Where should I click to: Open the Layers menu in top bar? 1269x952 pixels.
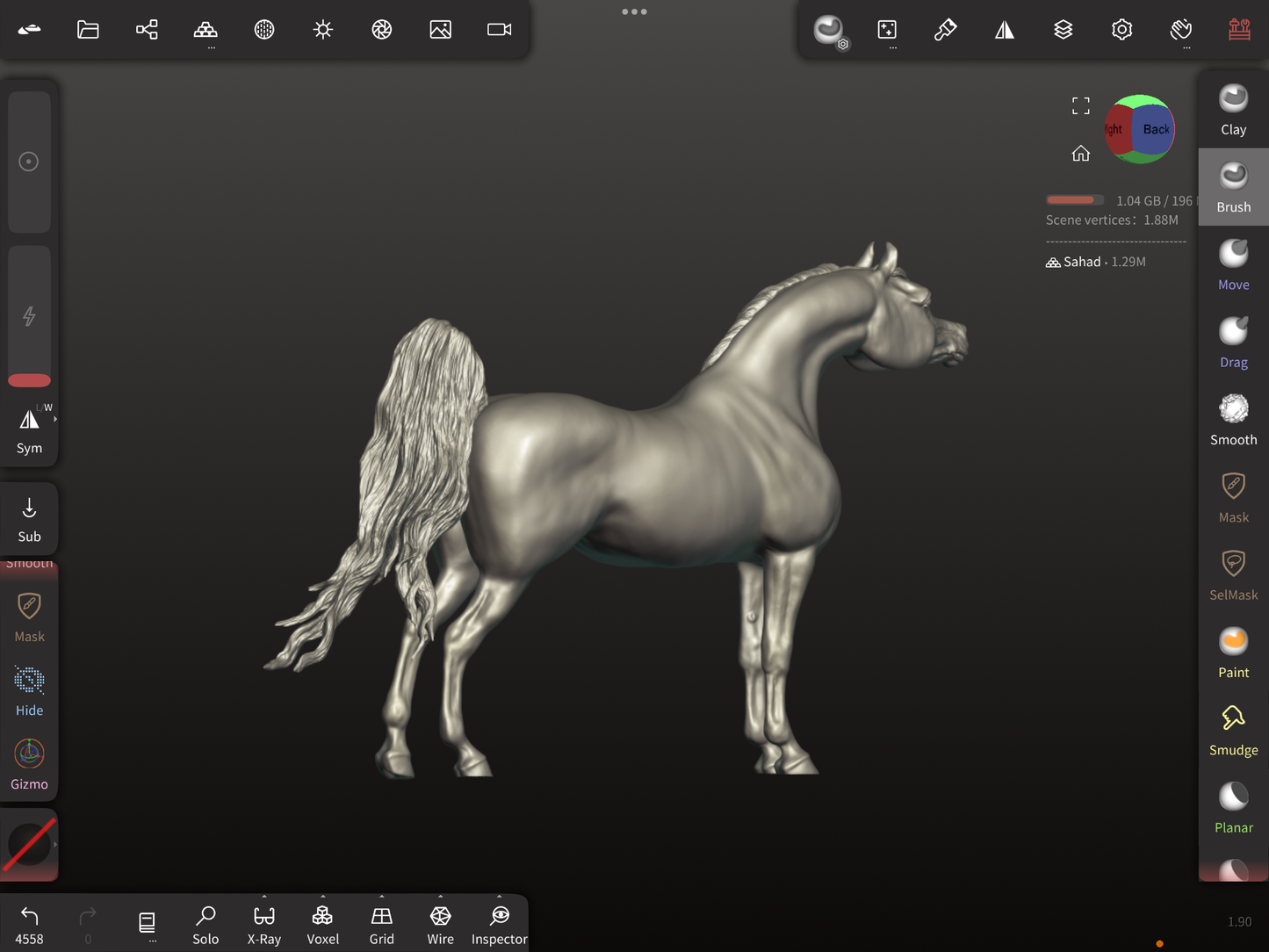(x=1063, y=30)
